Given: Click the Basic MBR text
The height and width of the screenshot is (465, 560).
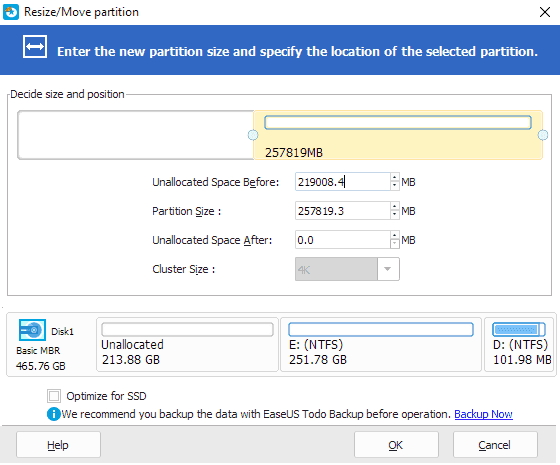Looking at the screenshot, I should click(38, 350).
